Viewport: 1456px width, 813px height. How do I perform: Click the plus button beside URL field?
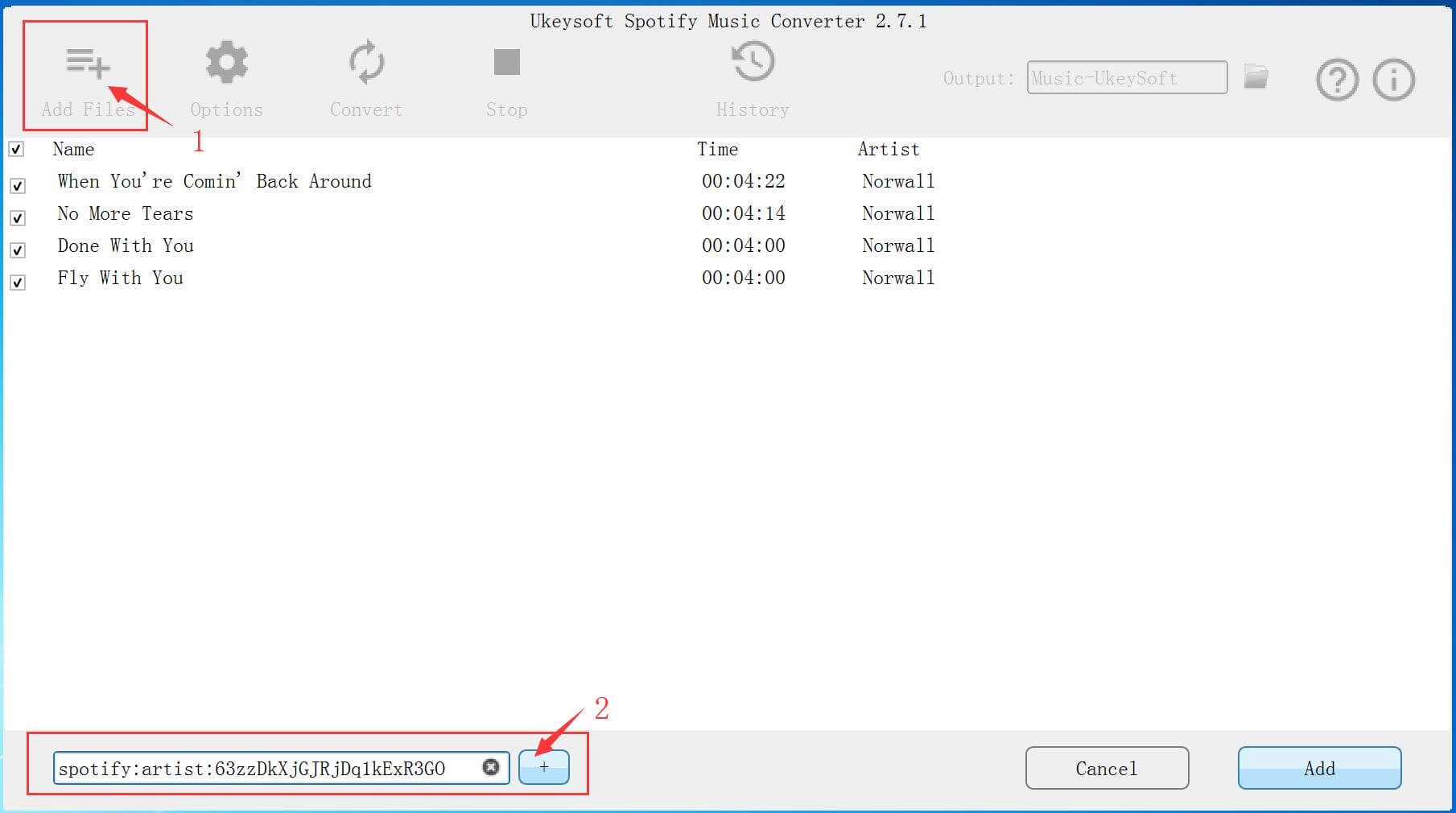point(543,767)
